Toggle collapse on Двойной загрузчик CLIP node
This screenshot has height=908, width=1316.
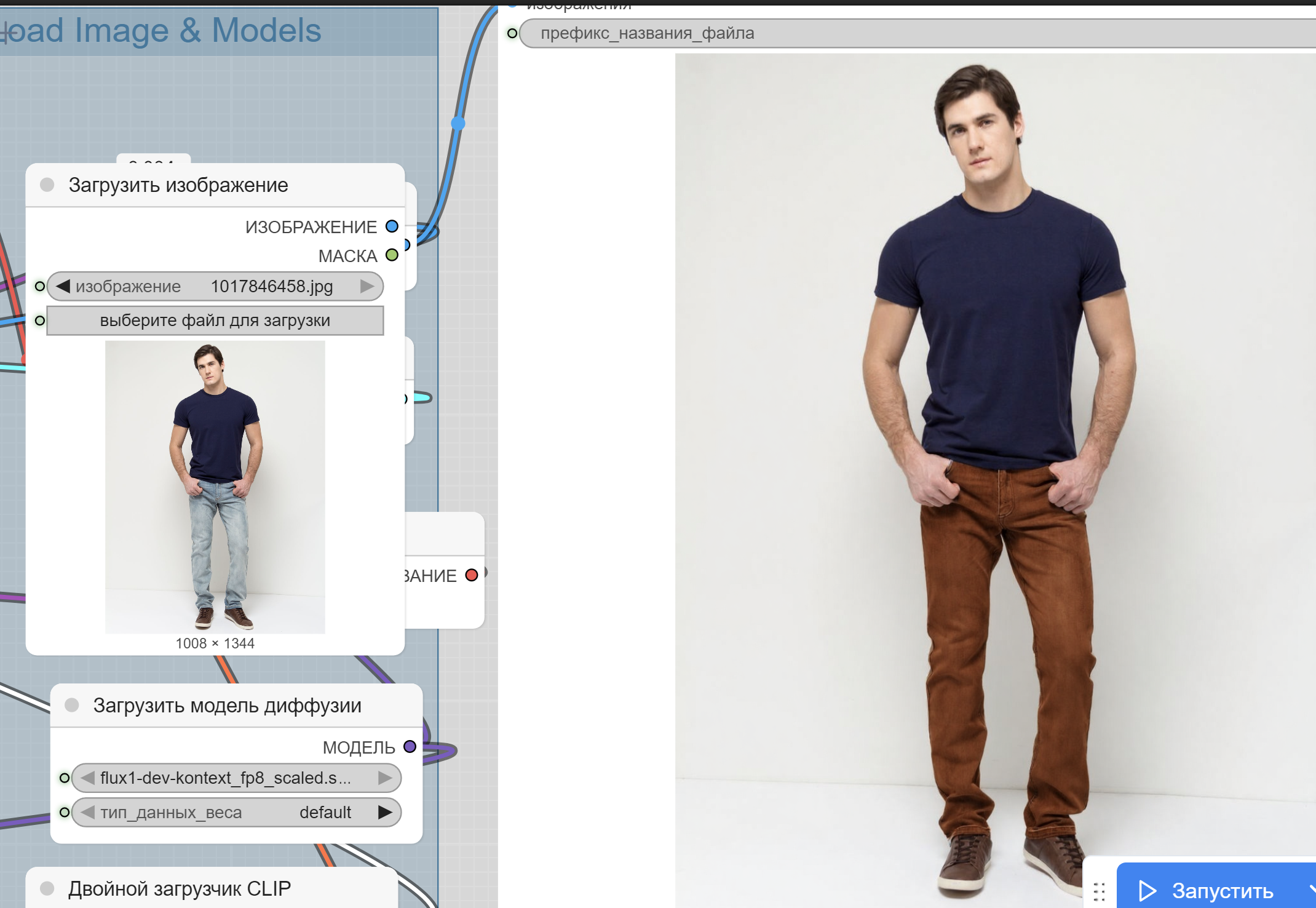[47, 888]
